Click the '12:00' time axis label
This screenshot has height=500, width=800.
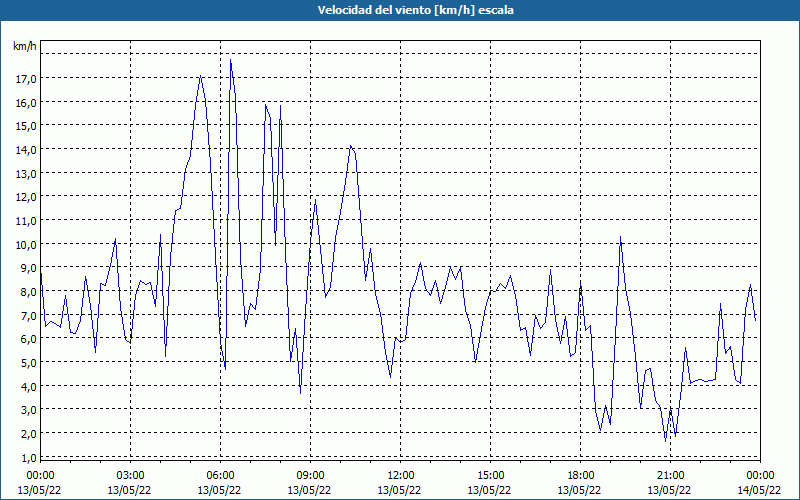[401, 476]
